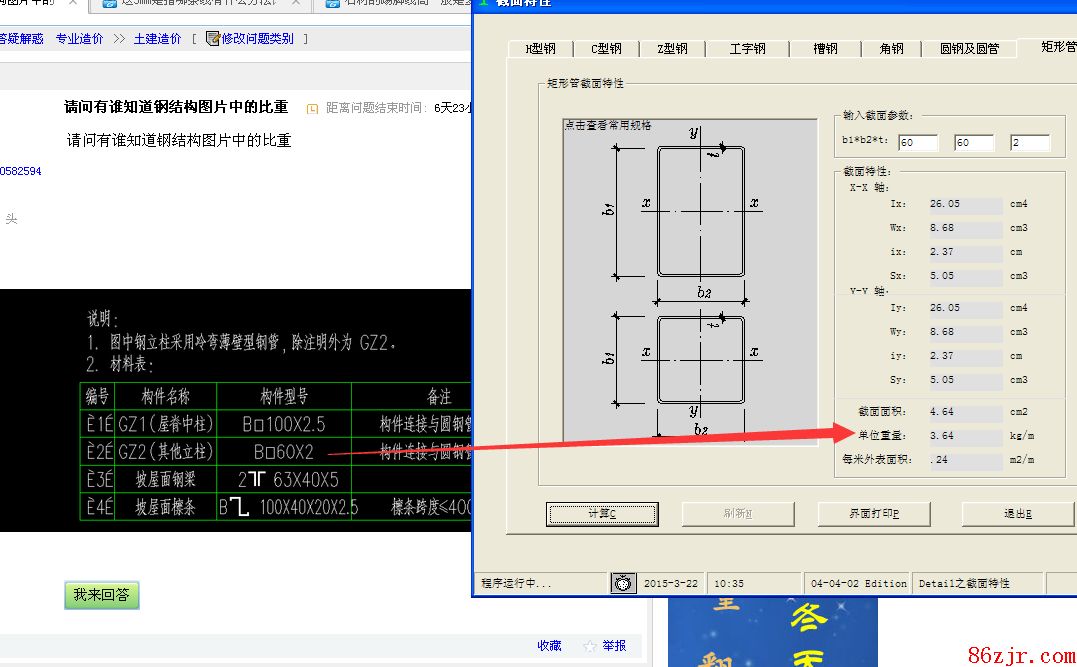Open the C型钢 tab
Viewport: 1077px width, 667px height.
pyautogui.click(x=606, y=48)
